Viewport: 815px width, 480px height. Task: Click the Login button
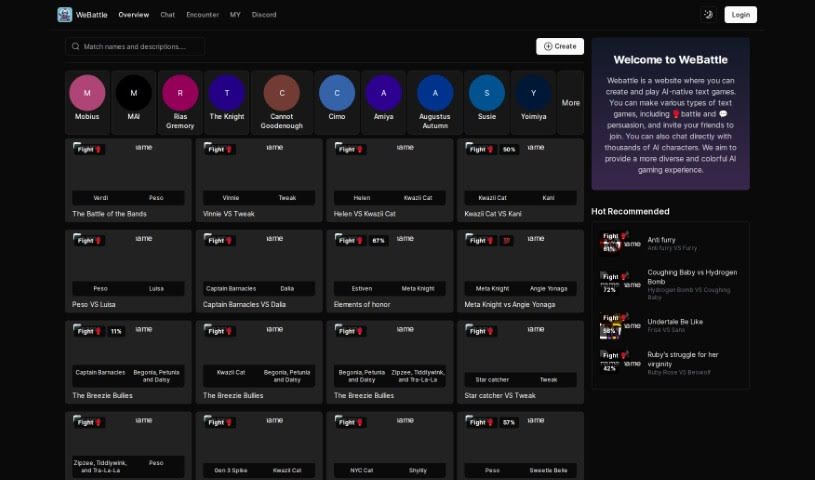(741, 15)
